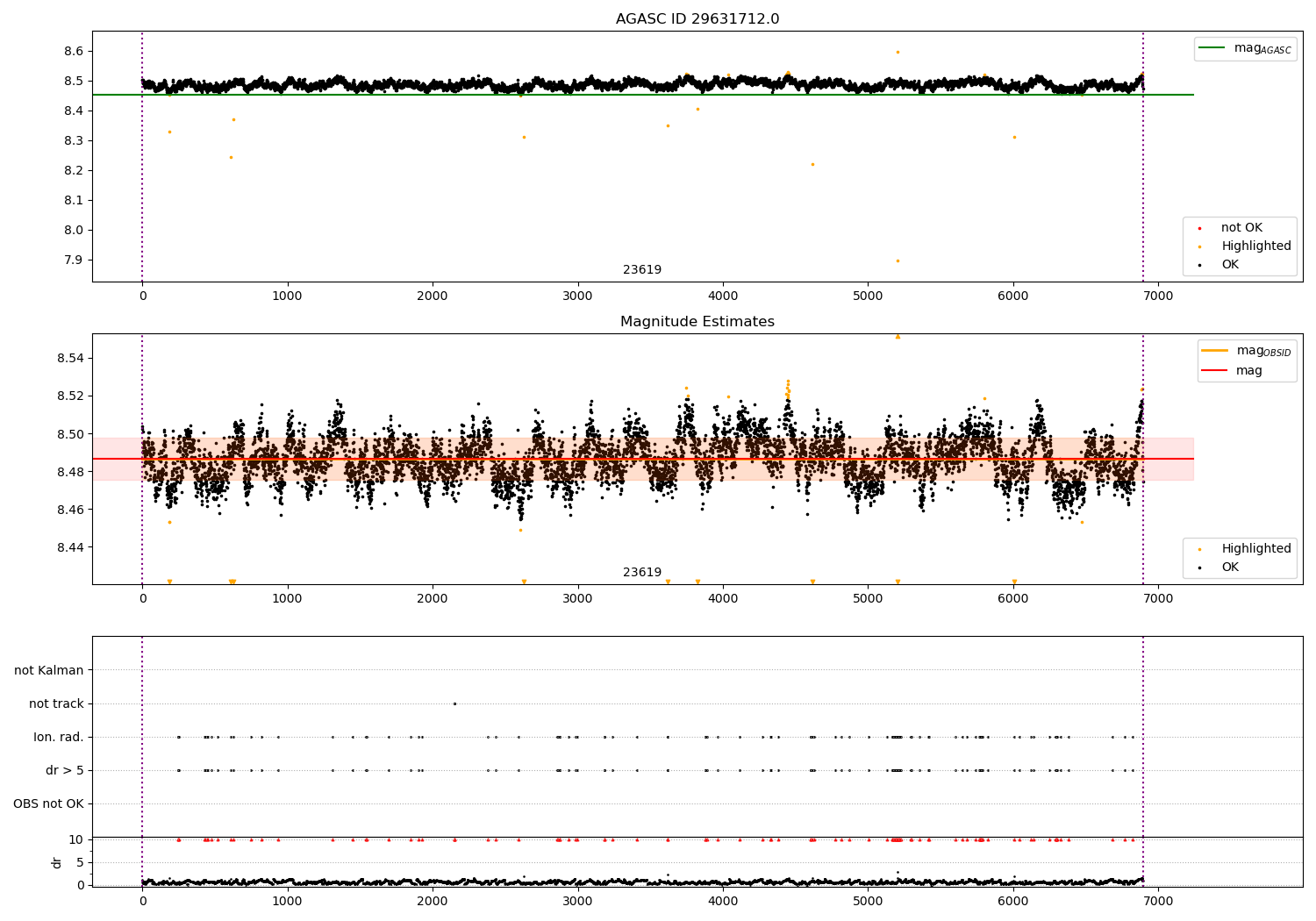Screen dimensions: 1316x921
Task: Click Highlighted in the Magnitude Estimates legend
Action: point(1256,549)
